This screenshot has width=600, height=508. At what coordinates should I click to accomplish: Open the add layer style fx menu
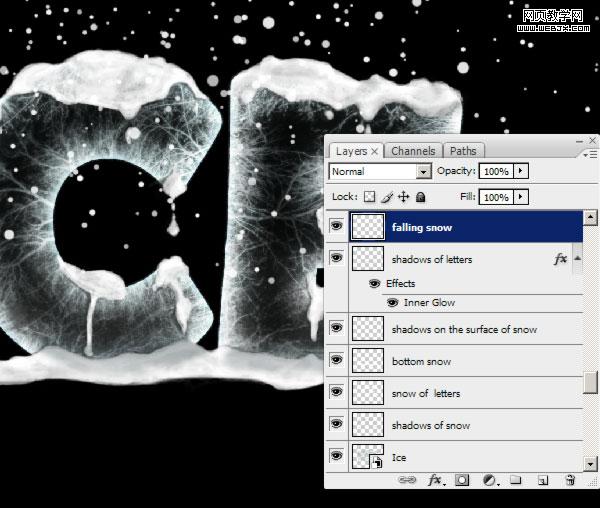(x=435, y=480)
